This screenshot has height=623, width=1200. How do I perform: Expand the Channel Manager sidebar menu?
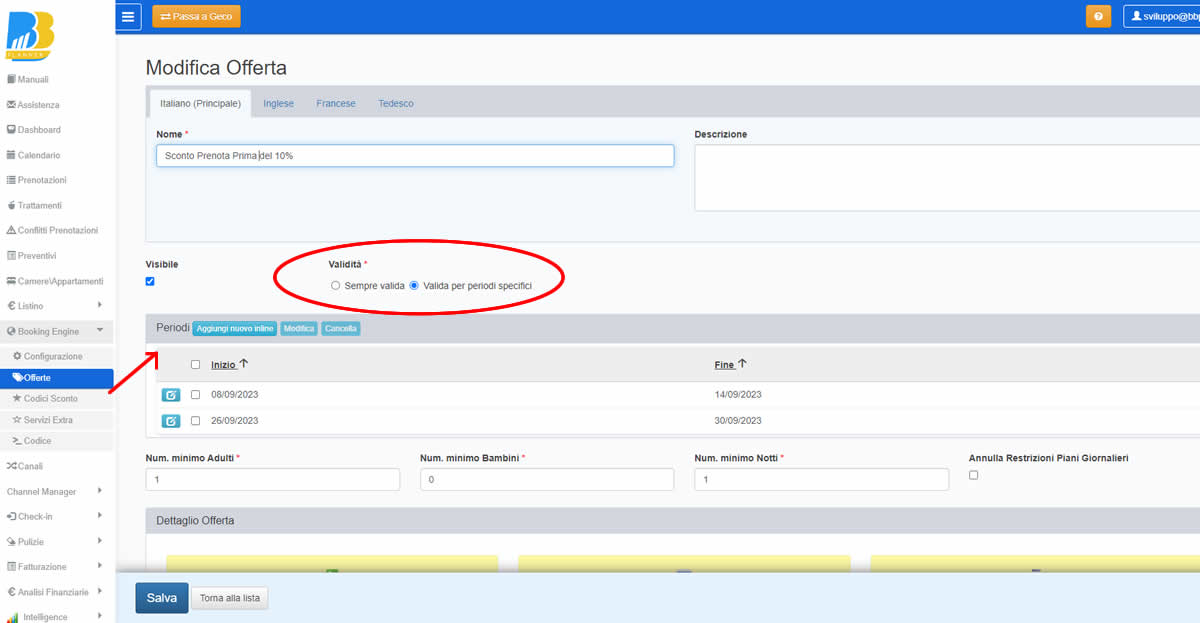[57, 491]
